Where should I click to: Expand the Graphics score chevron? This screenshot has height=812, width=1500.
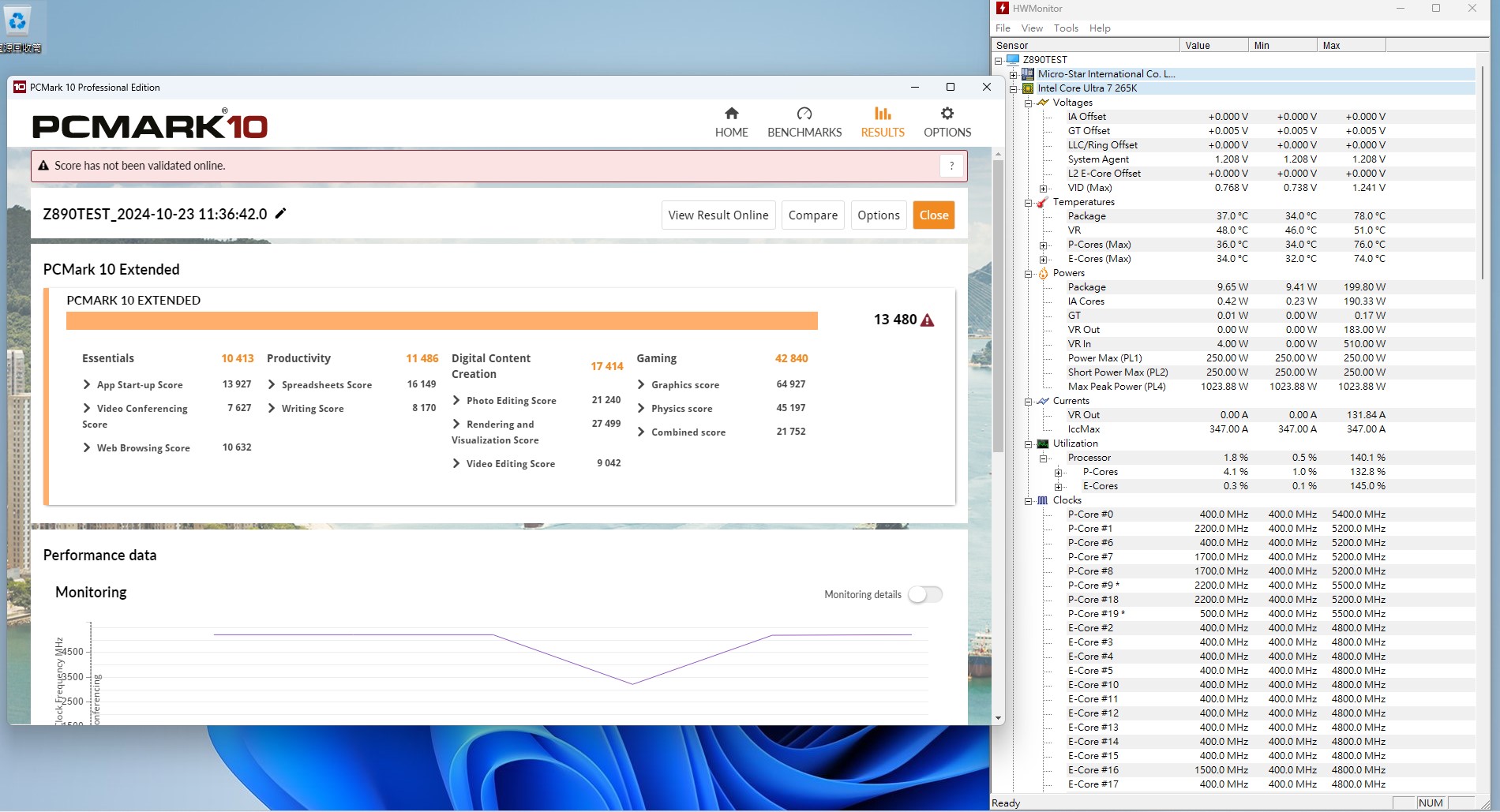[x=641, y=385]
